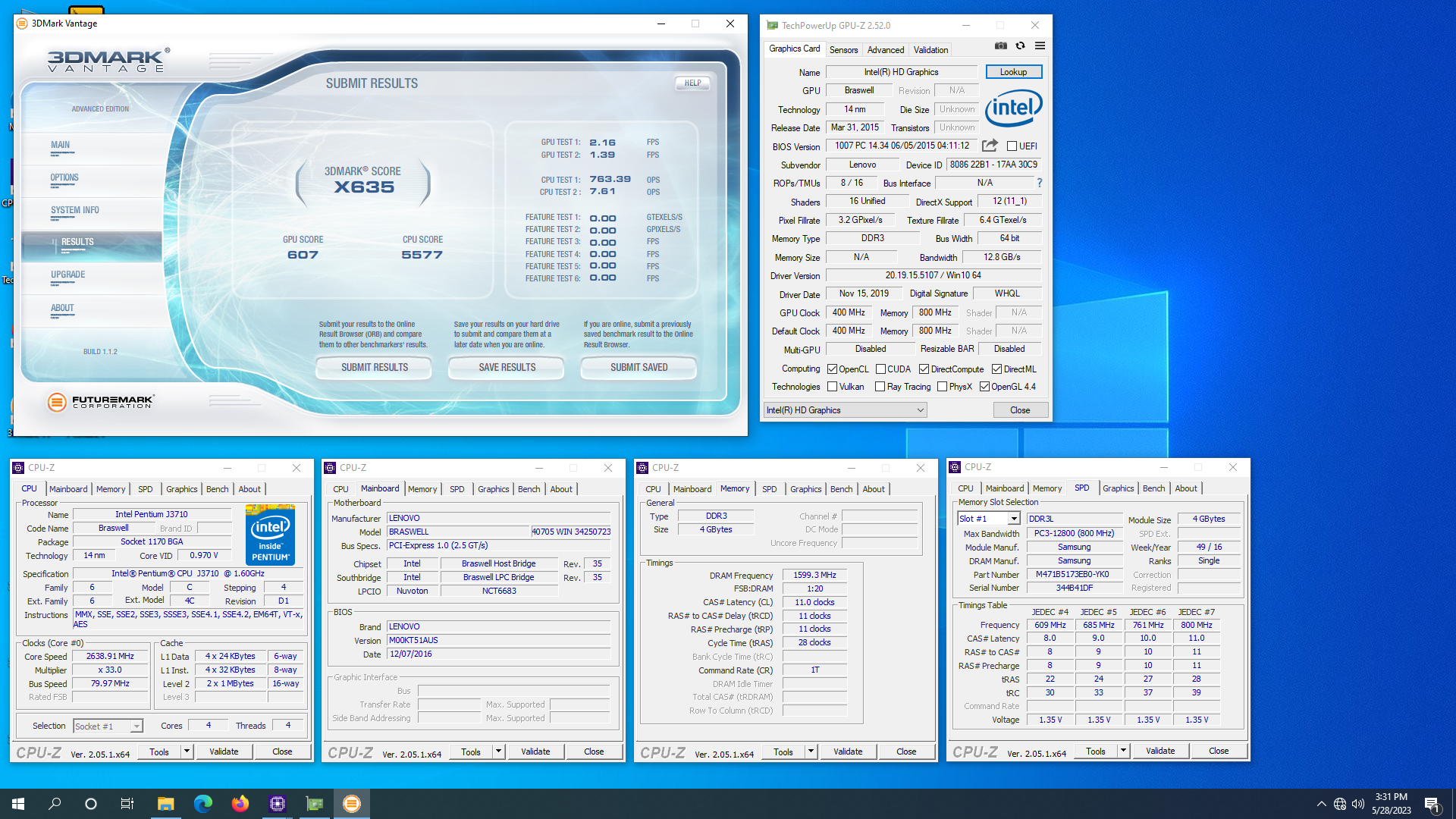Image resolution: width=1456 pixels, height=819 pixels.
Task: Click the Driver Version field in GPU-Z
Action: tap(933, 275)
